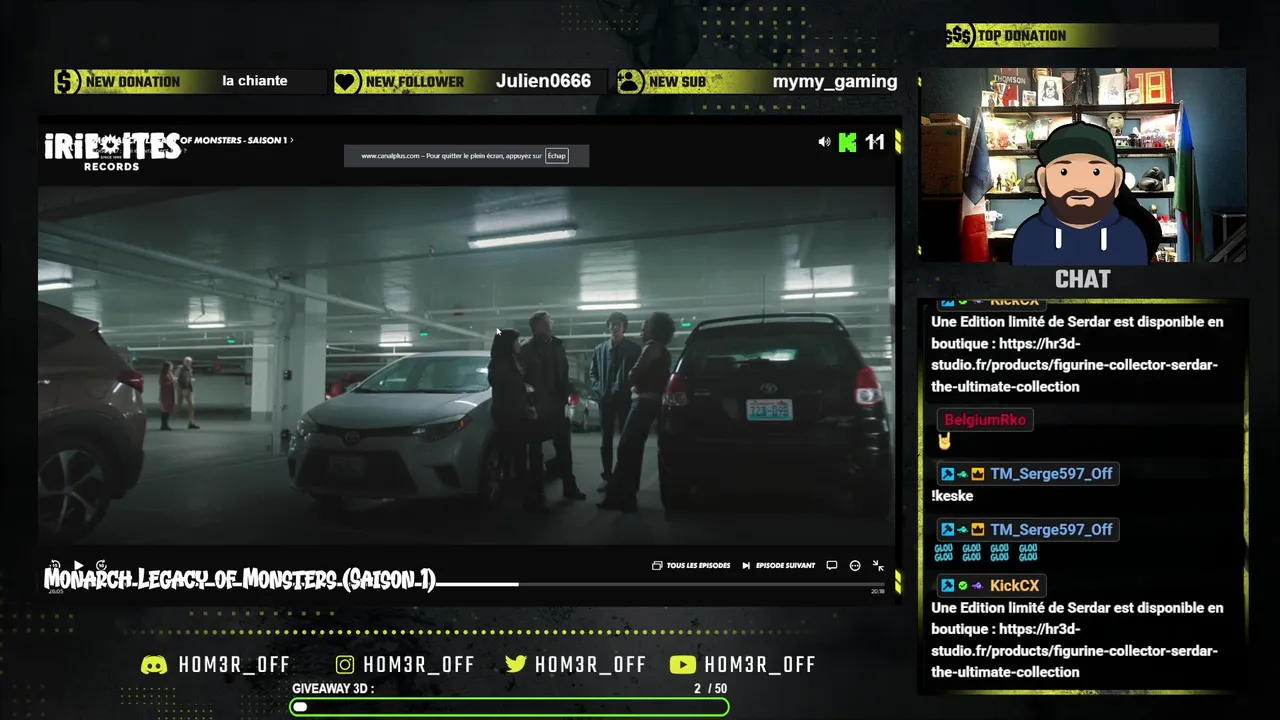Click the Giveaway 3D progress bar
Viewport: 1280px width, 720px height.
[509, 707]
